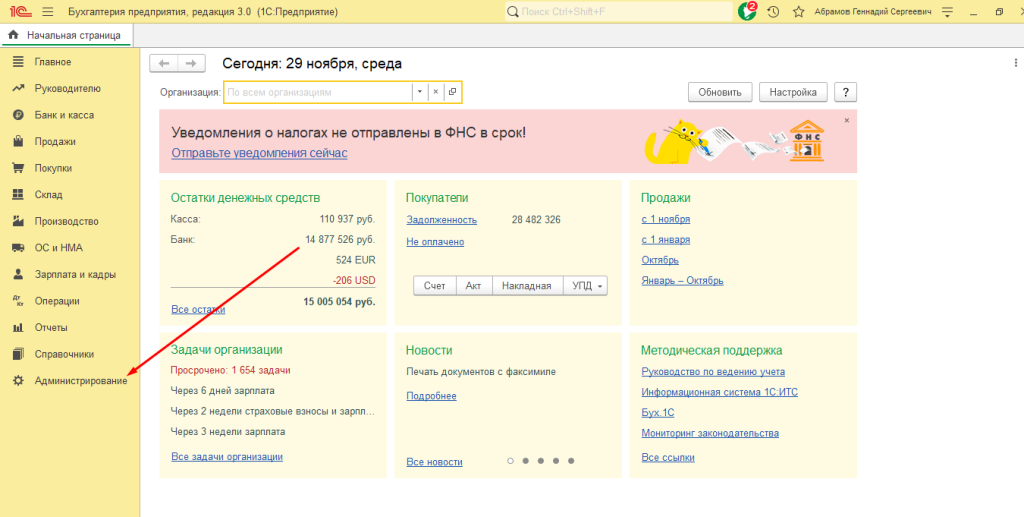
Task: Expand the УПД button dropdown arrow
Action: (600, 286)
